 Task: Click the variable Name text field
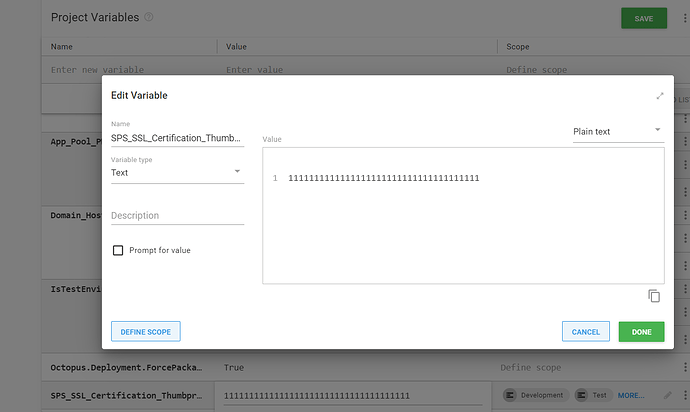pos(177,138)
